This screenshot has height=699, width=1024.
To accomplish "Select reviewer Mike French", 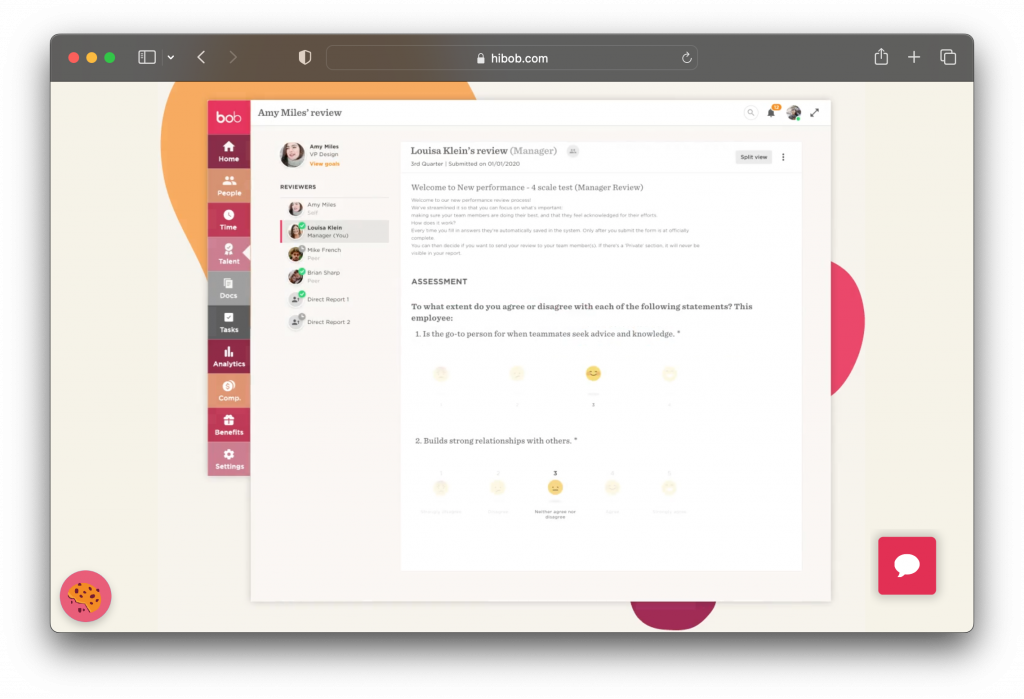I will point(334,253).
